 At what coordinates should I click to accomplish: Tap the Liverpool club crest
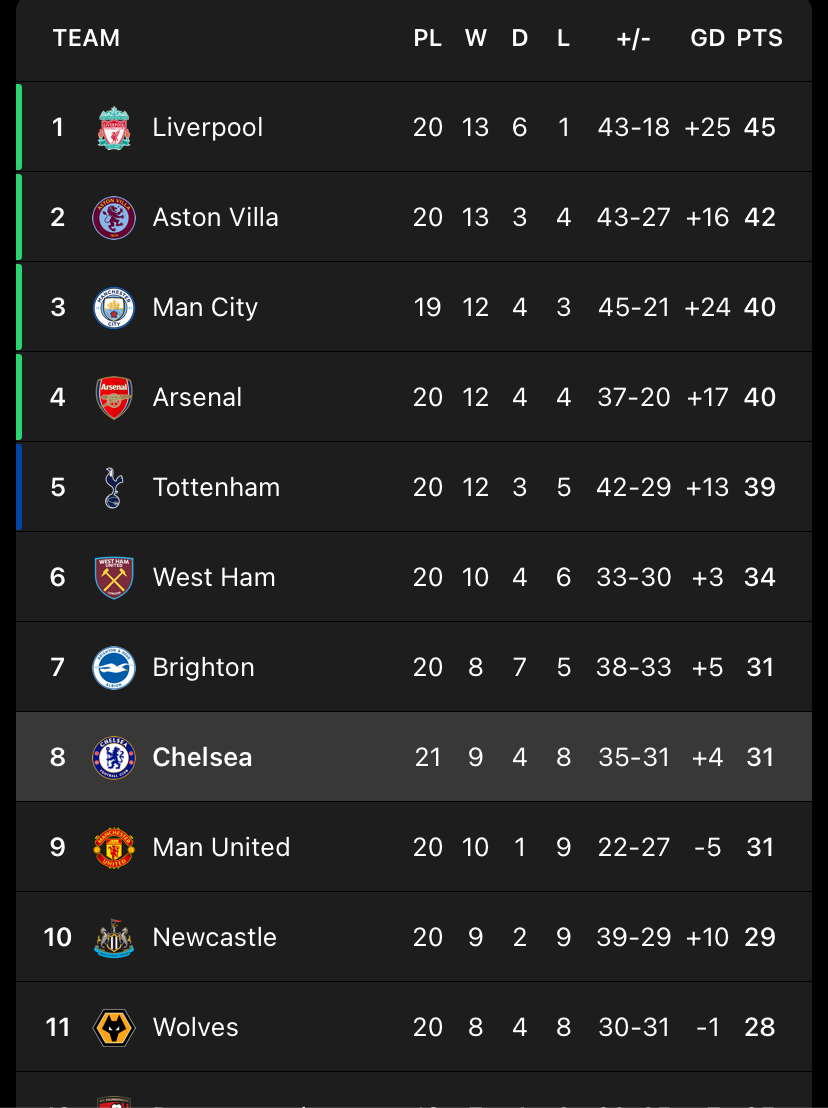(114, 128)
